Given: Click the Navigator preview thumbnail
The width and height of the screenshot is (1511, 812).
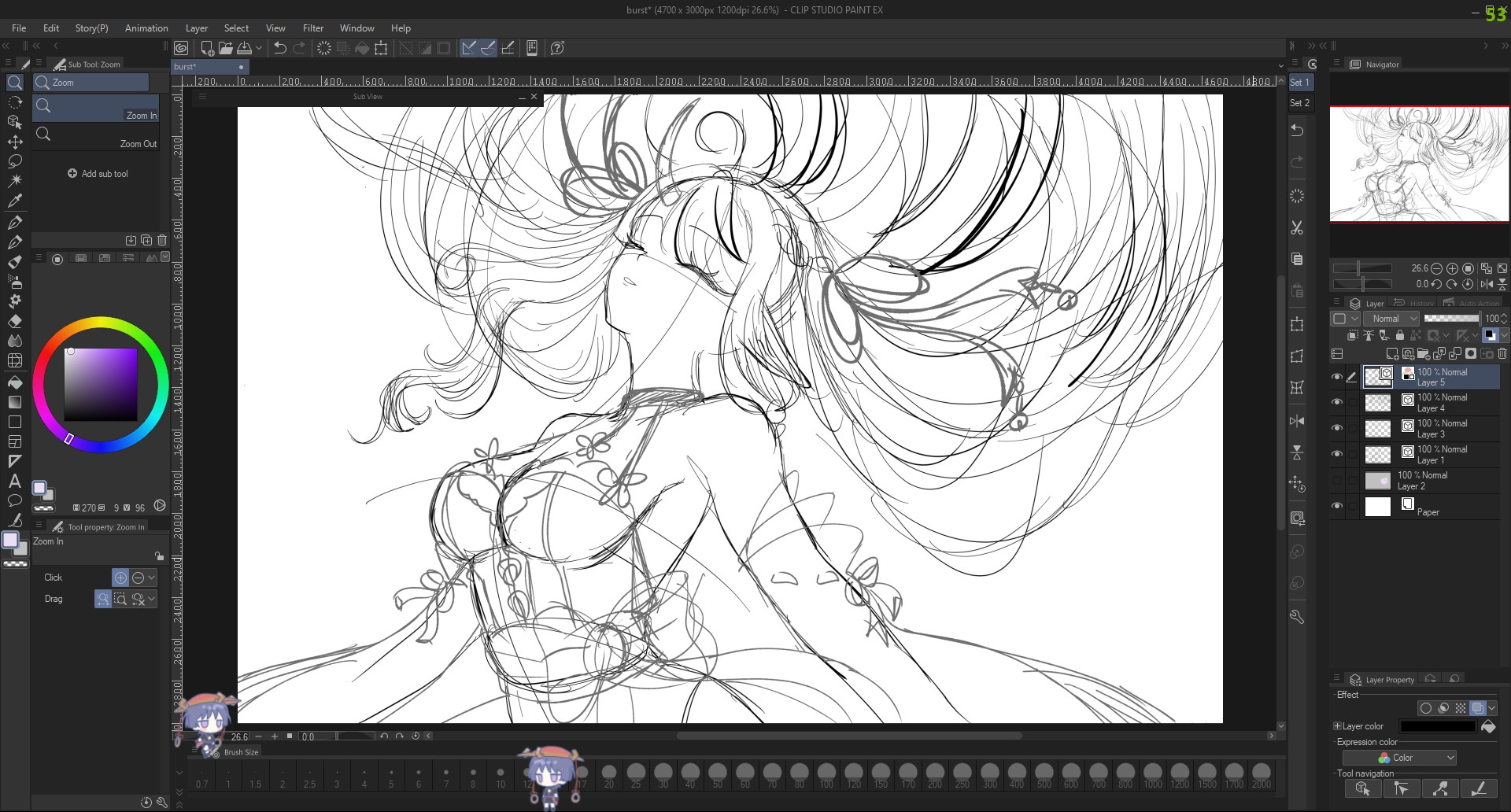Looking at the screenshot, I should coord(1420,164).
